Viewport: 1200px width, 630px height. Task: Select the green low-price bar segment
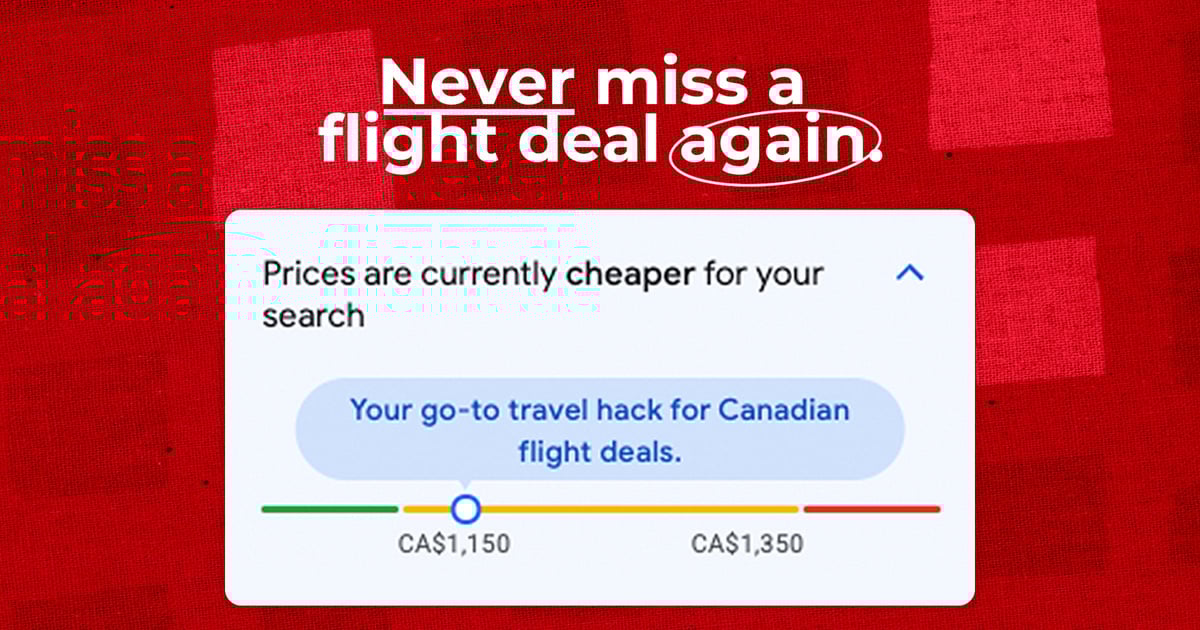click(x=329, y=509)
